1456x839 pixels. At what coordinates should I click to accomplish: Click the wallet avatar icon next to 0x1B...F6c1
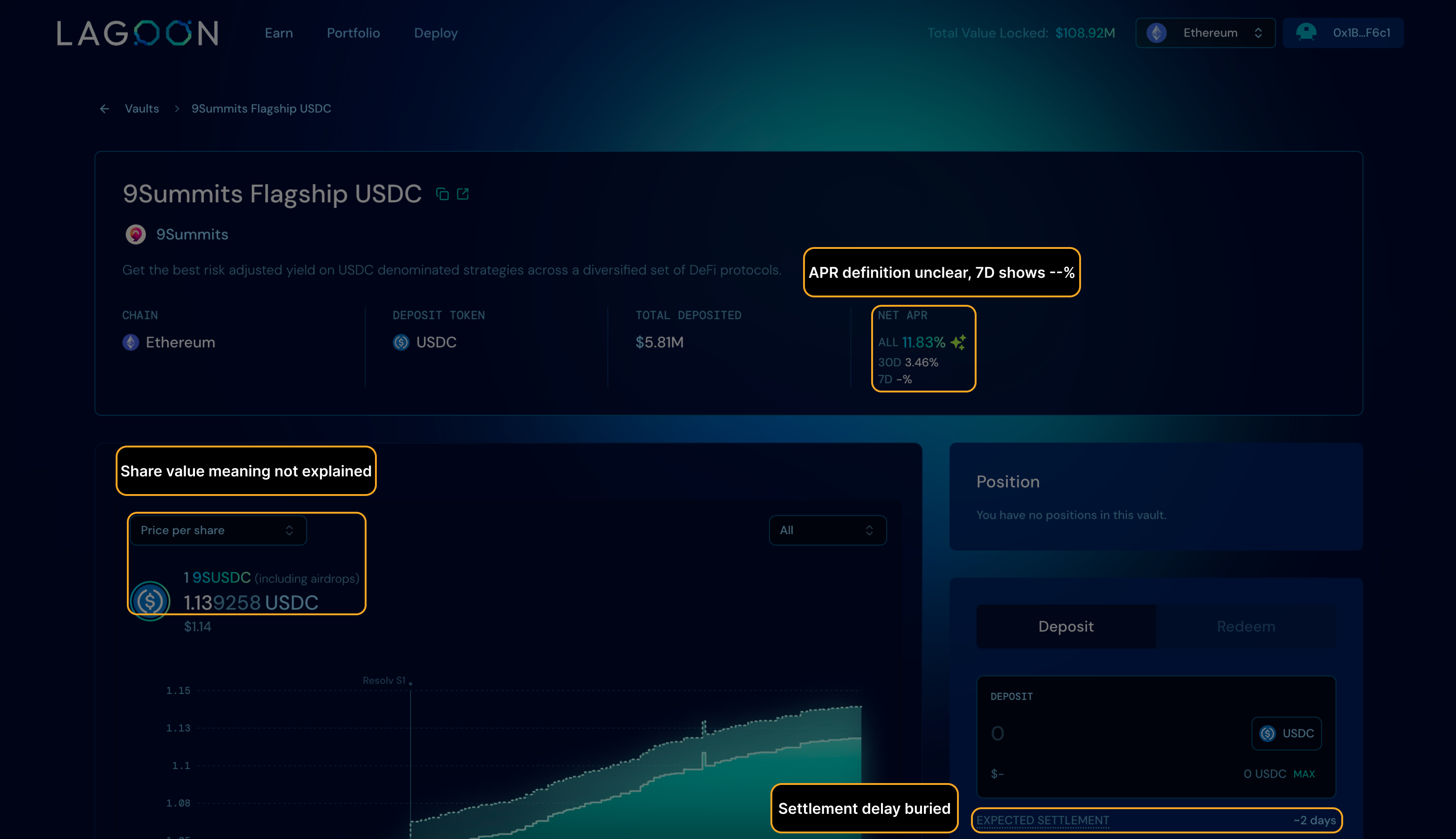1306,32
